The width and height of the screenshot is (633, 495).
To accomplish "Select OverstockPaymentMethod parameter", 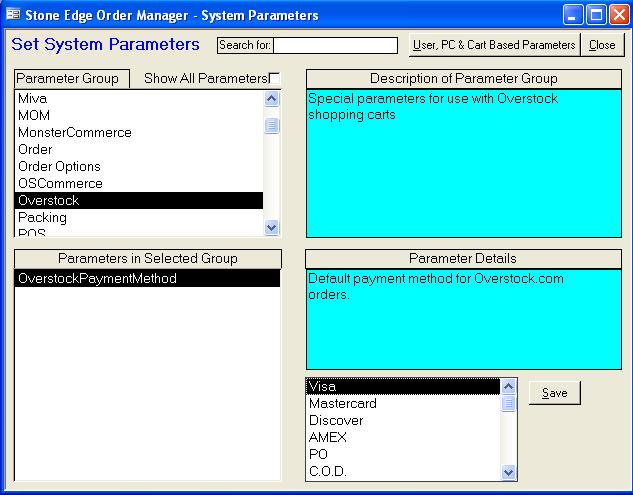I will 147,279.
